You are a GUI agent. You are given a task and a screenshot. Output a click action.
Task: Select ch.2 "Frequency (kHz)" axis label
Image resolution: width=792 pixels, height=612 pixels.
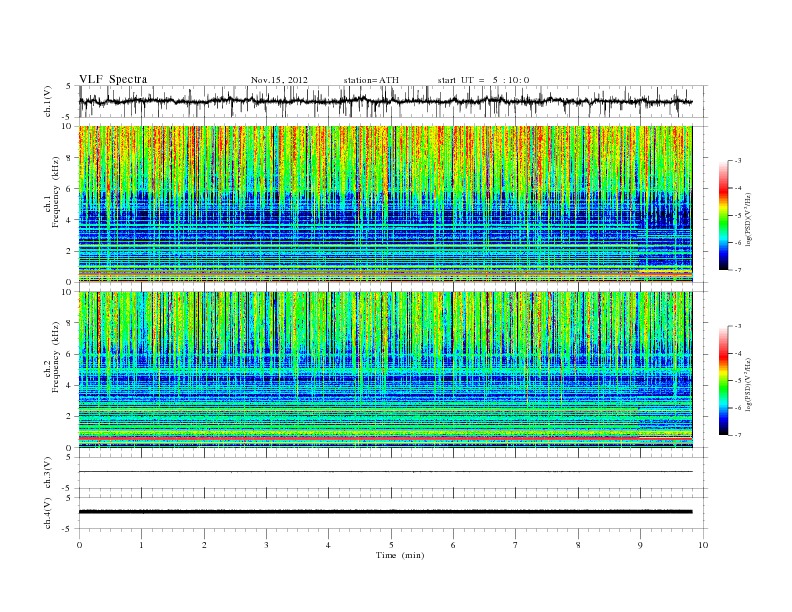(x=56, y=357)
